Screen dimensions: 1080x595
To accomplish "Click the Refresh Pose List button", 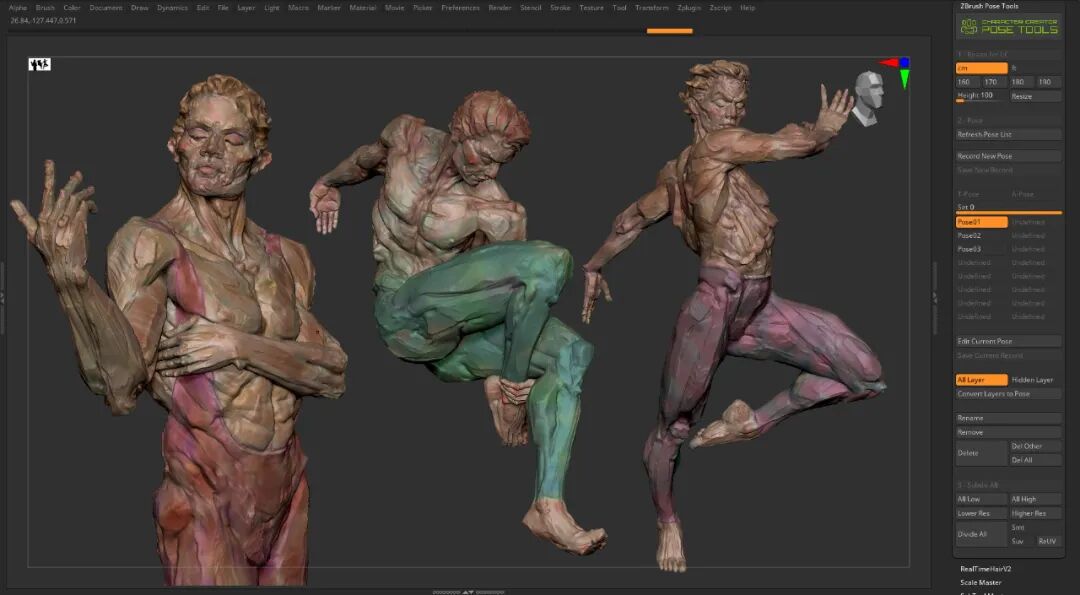I will tap(1008, 135).
